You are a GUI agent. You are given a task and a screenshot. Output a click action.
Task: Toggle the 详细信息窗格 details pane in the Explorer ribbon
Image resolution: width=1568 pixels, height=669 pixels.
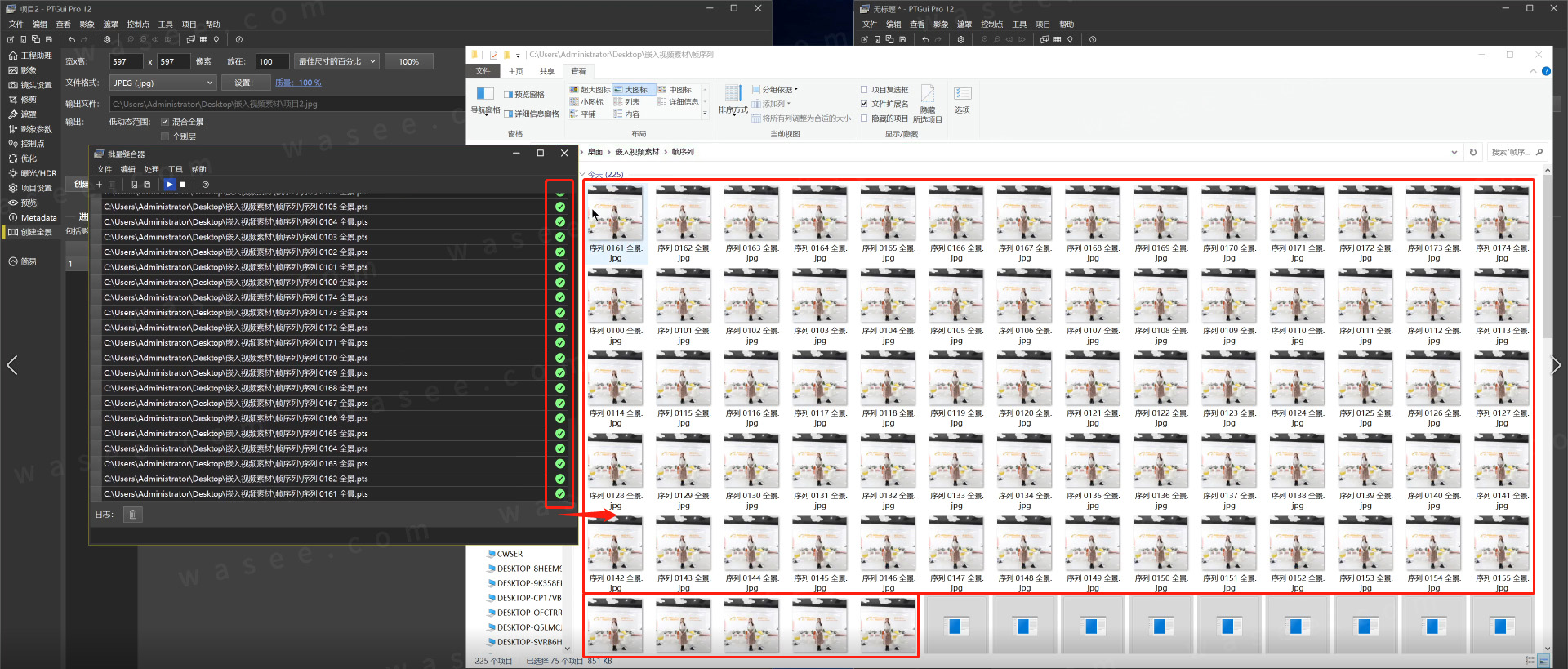pos(532,114)
